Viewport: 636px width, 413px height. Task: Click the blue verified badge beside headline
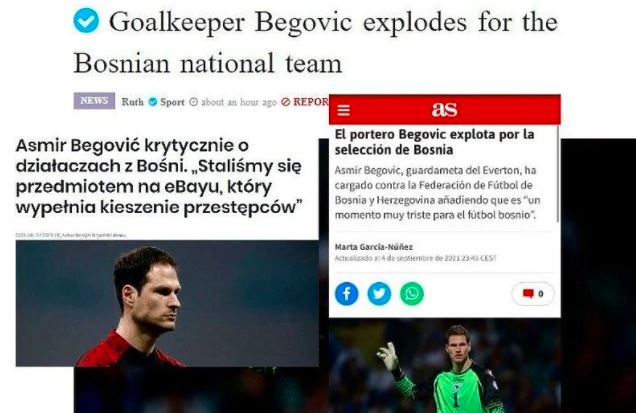pyautogui.click(x=86, y=20)
